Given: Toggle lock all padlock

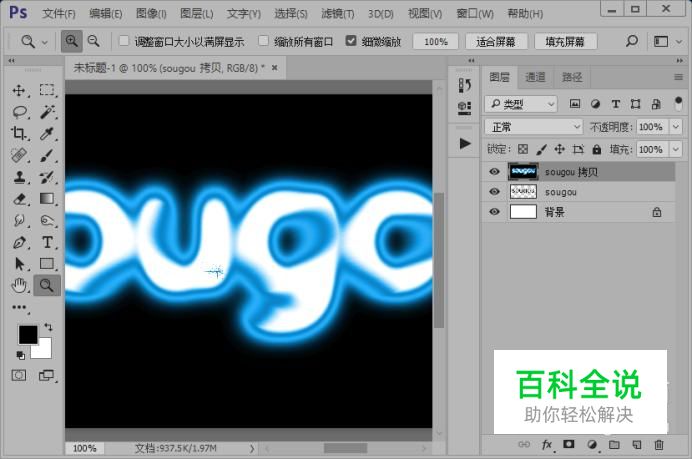Looking at the screenshot, I should (x=597, y=149).
